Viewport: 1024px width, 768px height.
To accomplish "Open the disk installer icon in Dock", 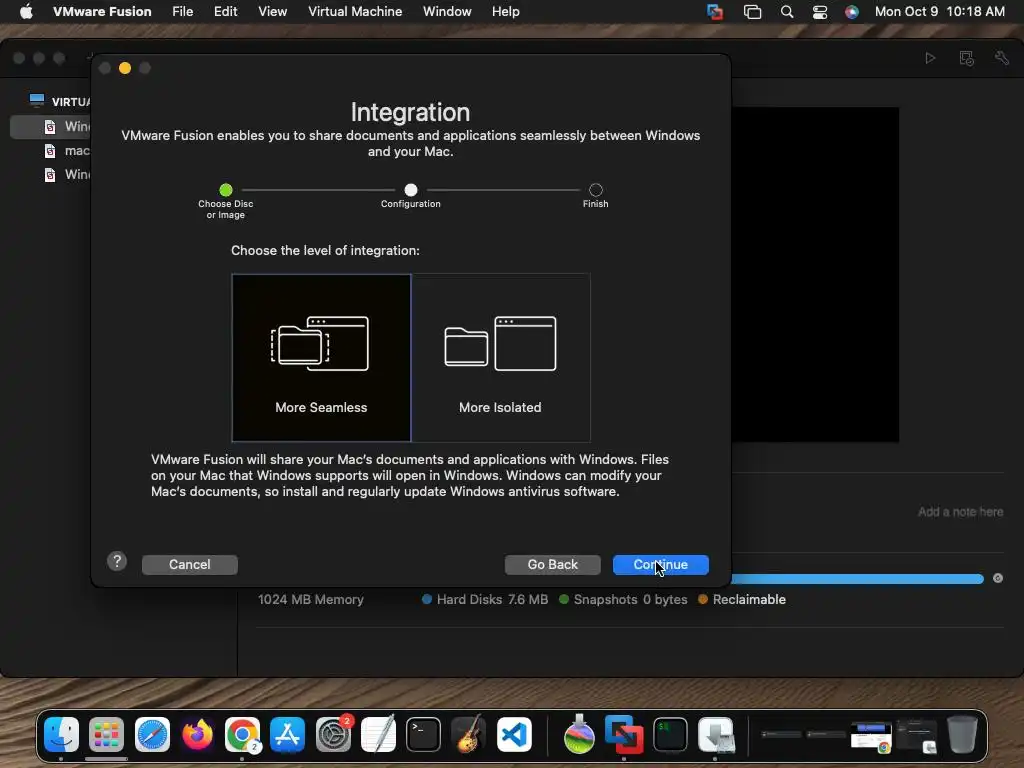I will click(716, 735).
